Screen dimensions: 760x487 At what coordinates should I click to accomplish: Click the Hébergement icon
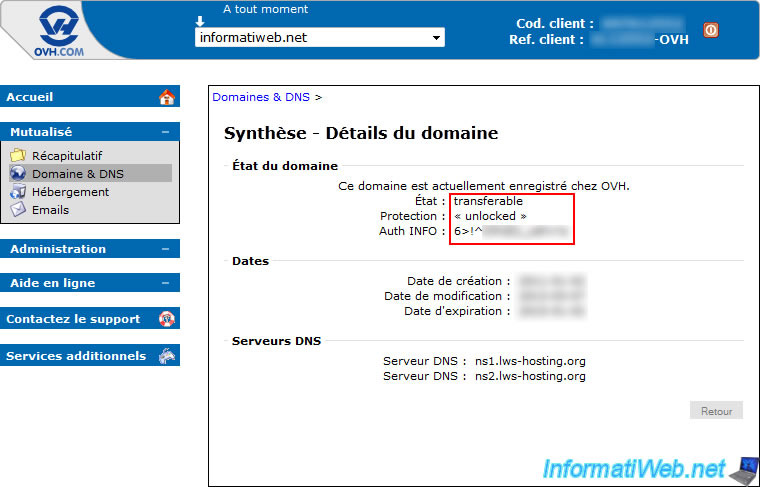click(18, 192)
